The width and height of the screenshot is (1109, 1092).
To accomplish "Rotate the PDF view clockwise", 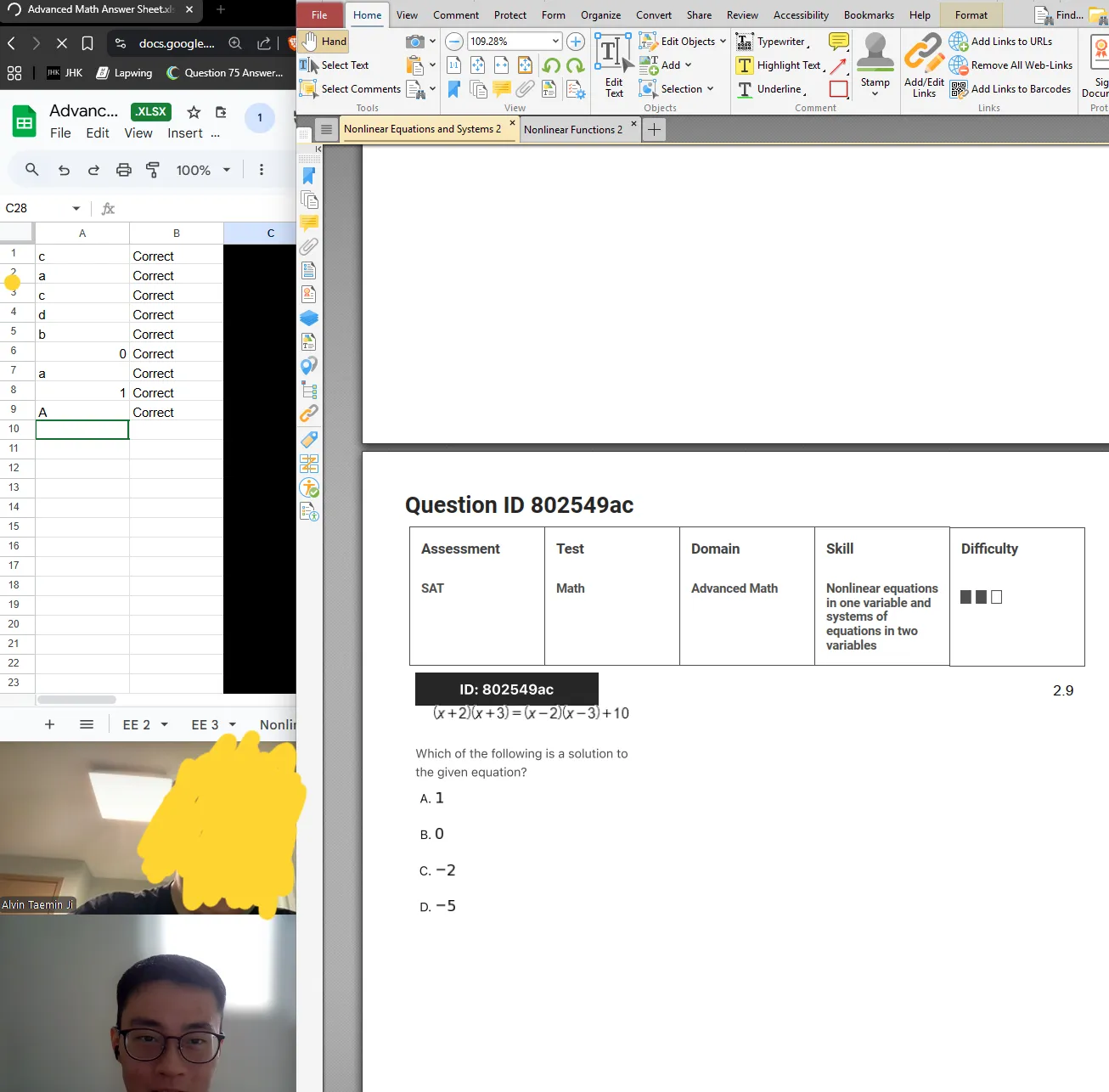I will coord(576,65).
